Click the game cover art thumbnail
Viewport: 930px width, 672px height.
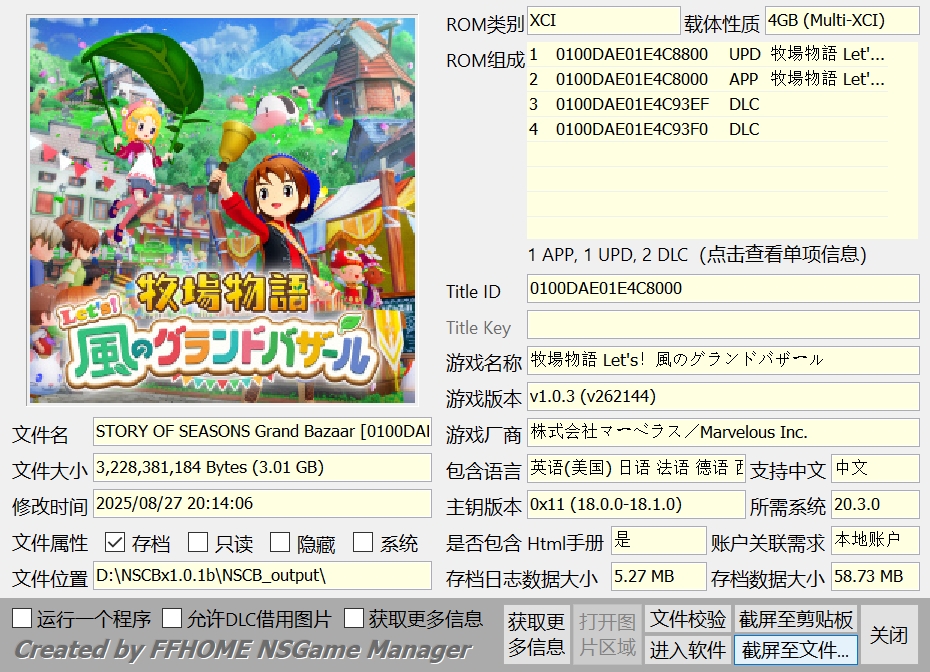(223, 209)
